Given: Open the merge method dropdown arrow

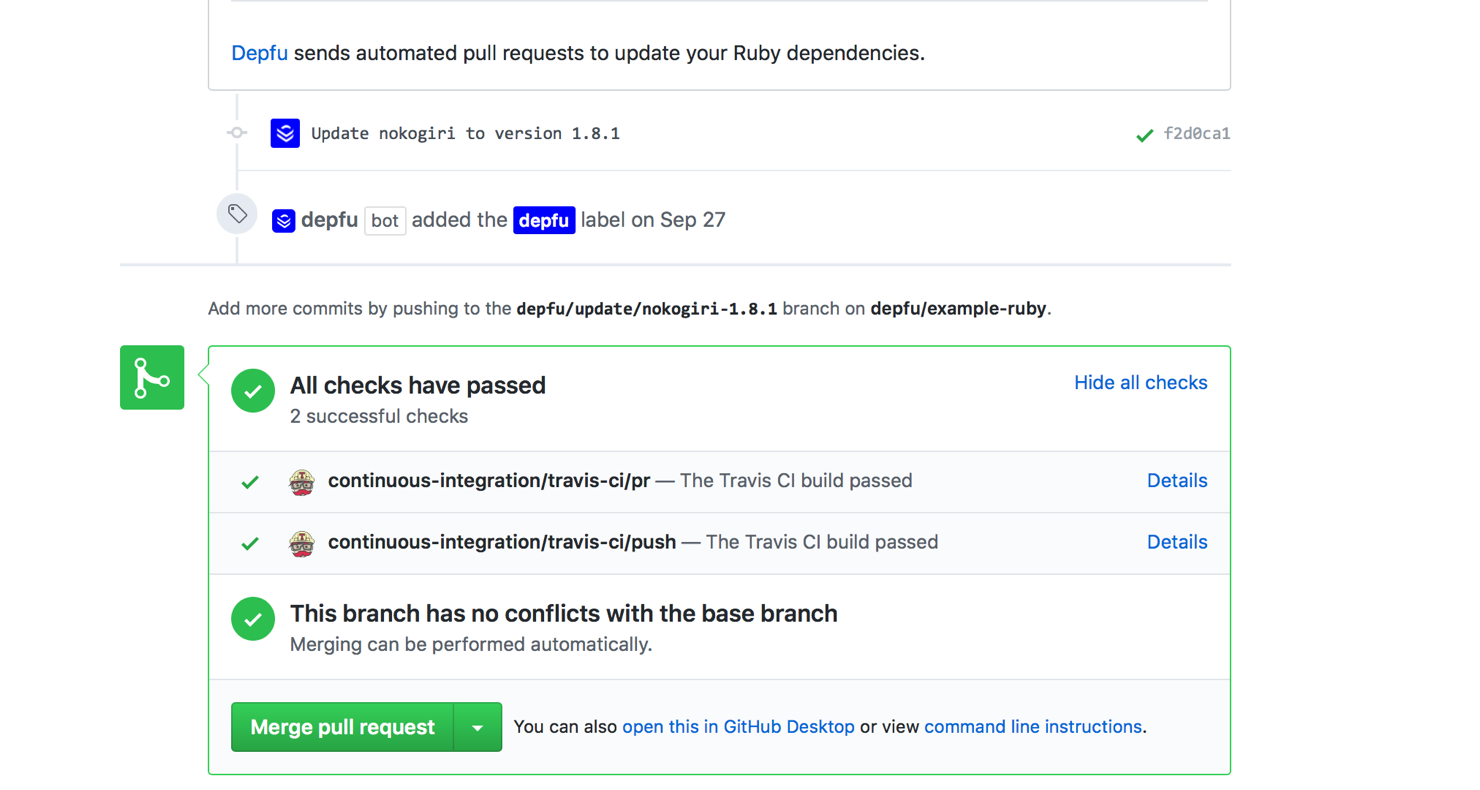Looking at the screenshot, I should click(x=478, y=727).
